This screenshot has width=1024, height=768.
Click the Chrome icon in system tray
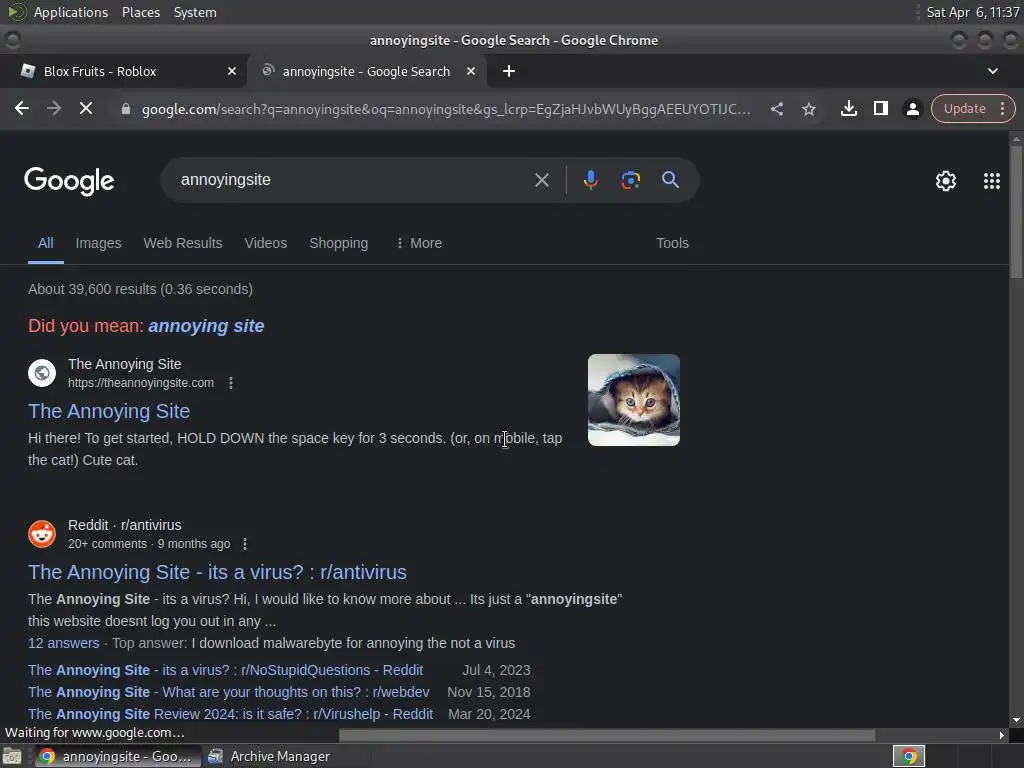(909, 756)
